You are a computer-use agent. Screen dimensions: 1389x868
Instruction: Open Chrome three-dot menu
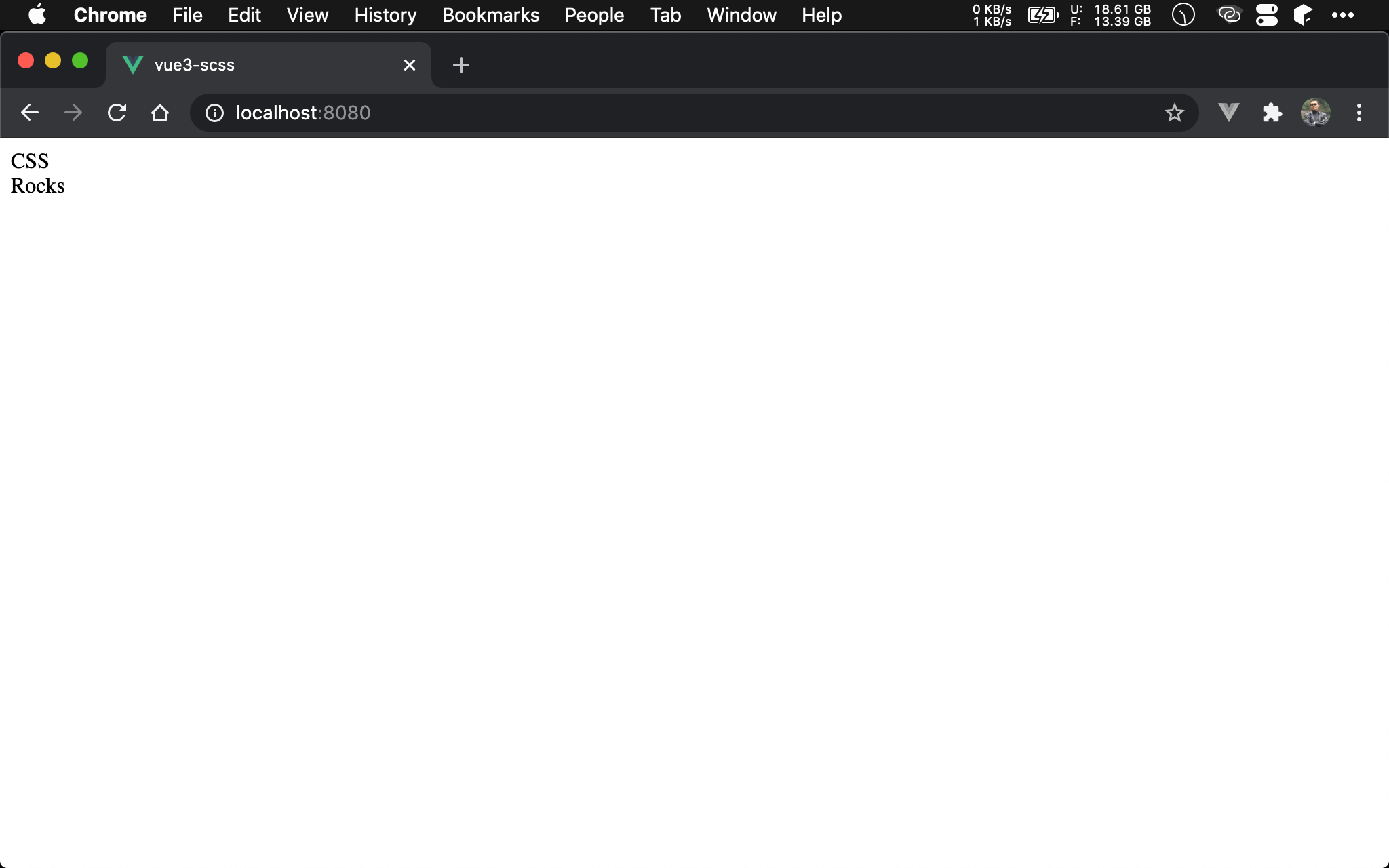tap(1358, 113)
